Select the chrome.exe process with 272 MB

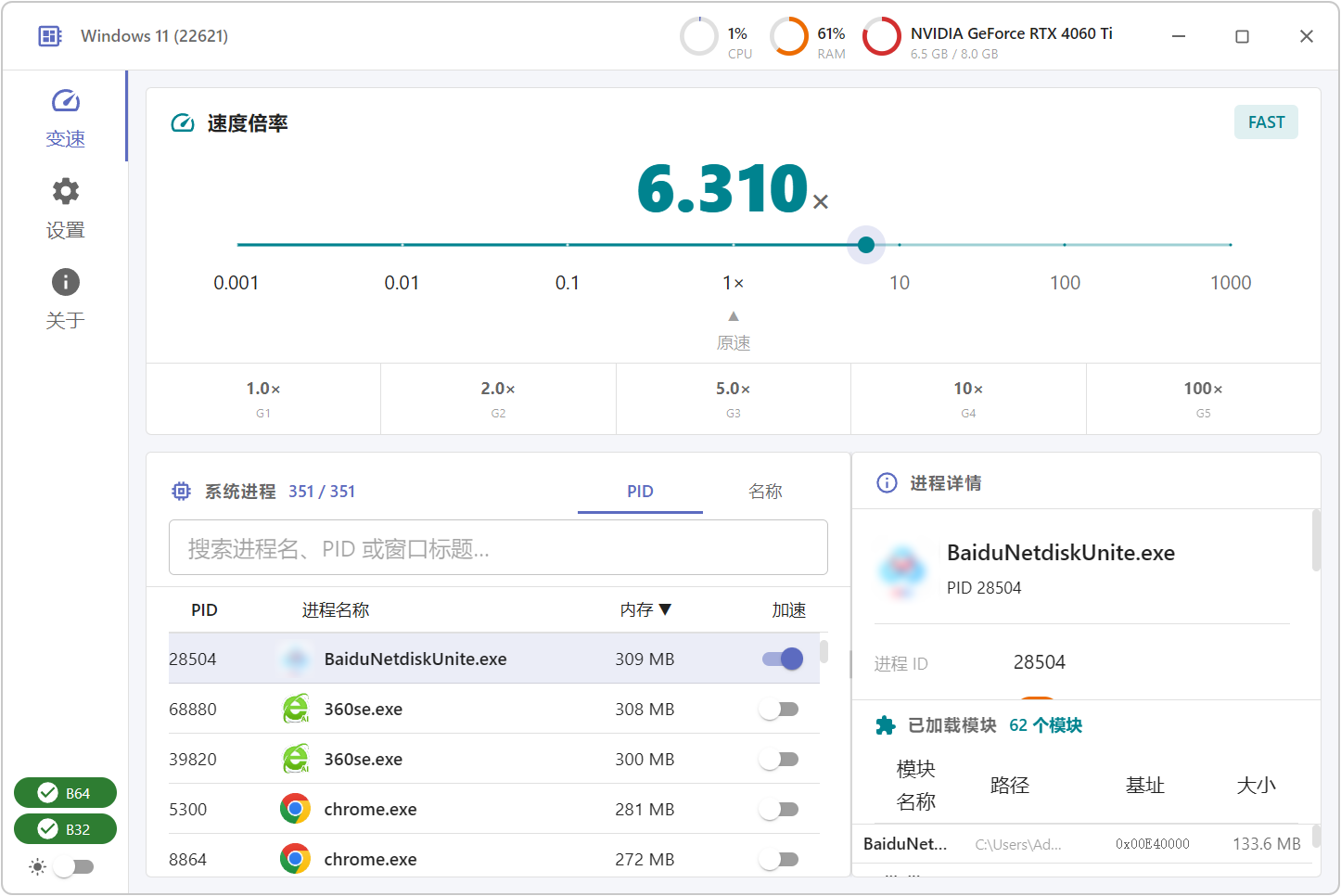pyautogui.click(x=494, y=860)
